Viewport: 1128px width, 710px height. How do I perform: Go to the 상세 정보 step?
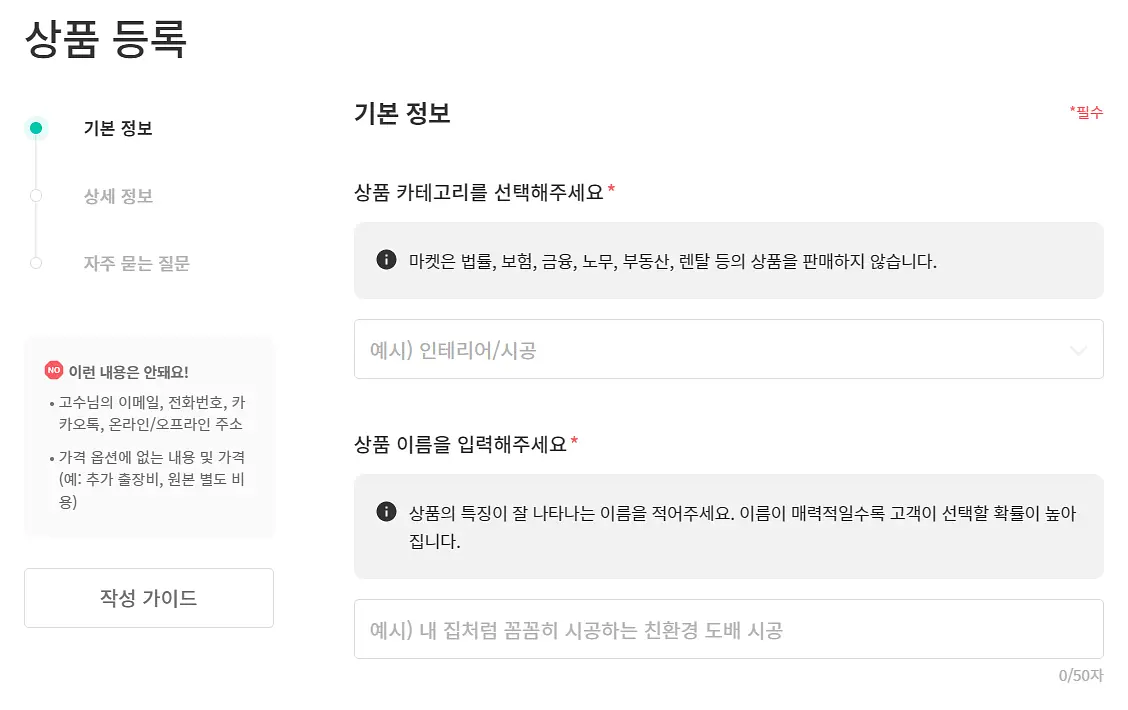pyautogui.click(x=118, y=196)
